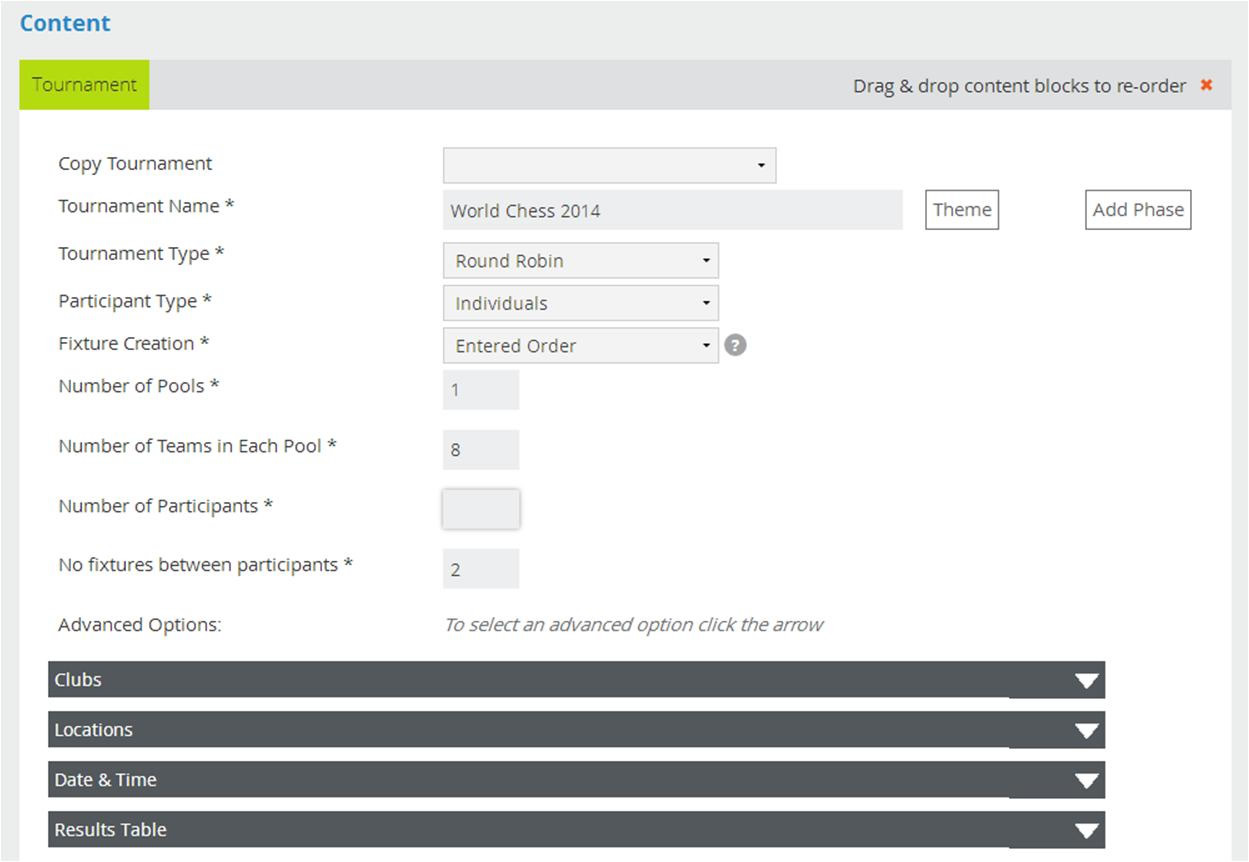Click the Tournament Type dropdown arrow
1249x862 pixels.
coord(707,260)
